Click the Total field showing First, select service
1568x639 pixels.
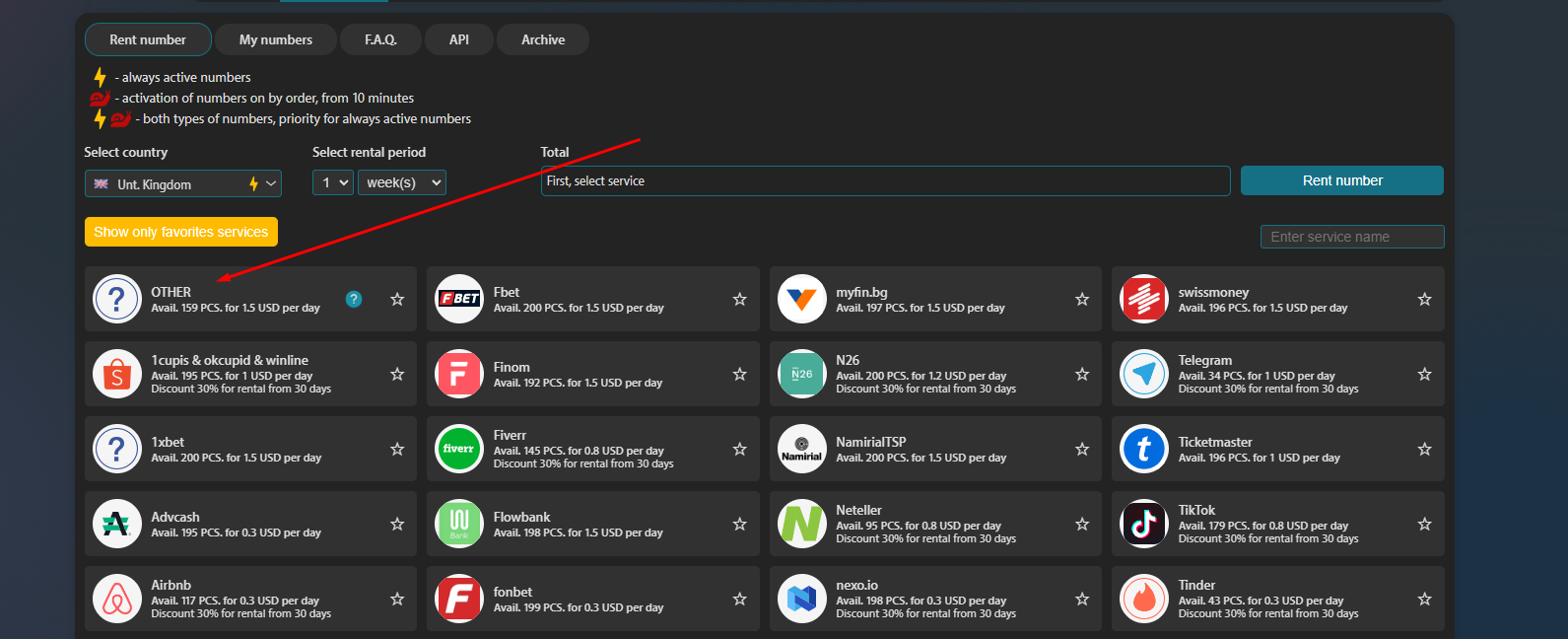[885, 181]
